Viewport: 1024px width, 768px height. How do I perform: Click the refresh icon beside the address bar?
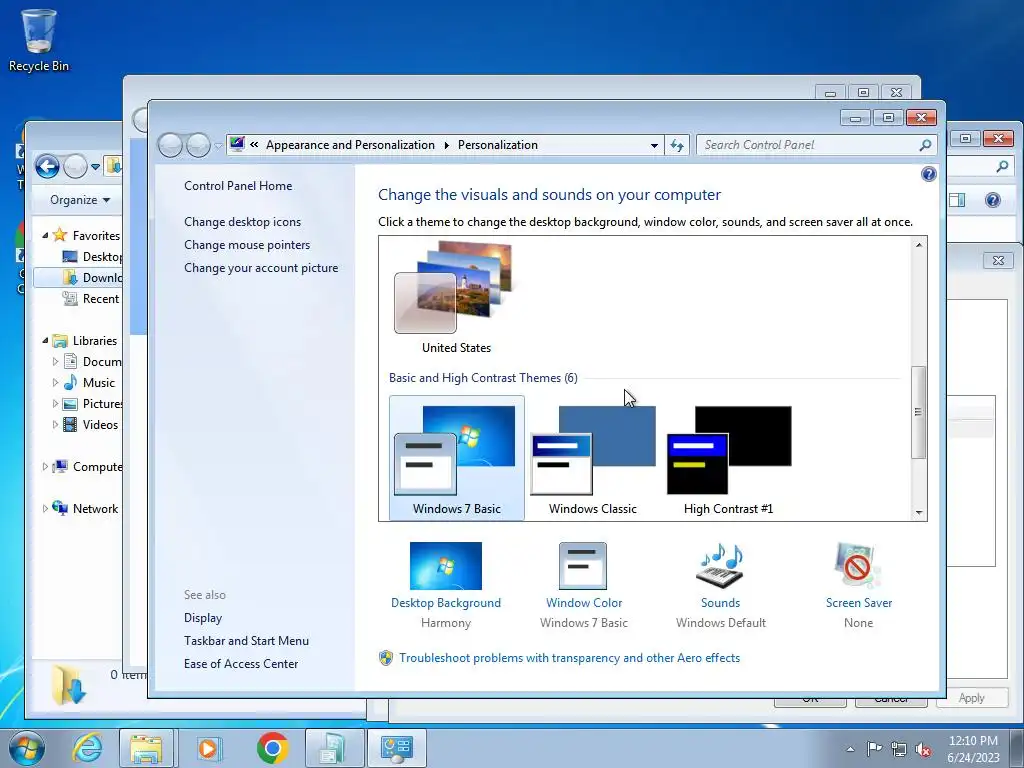tap(677, 145)
